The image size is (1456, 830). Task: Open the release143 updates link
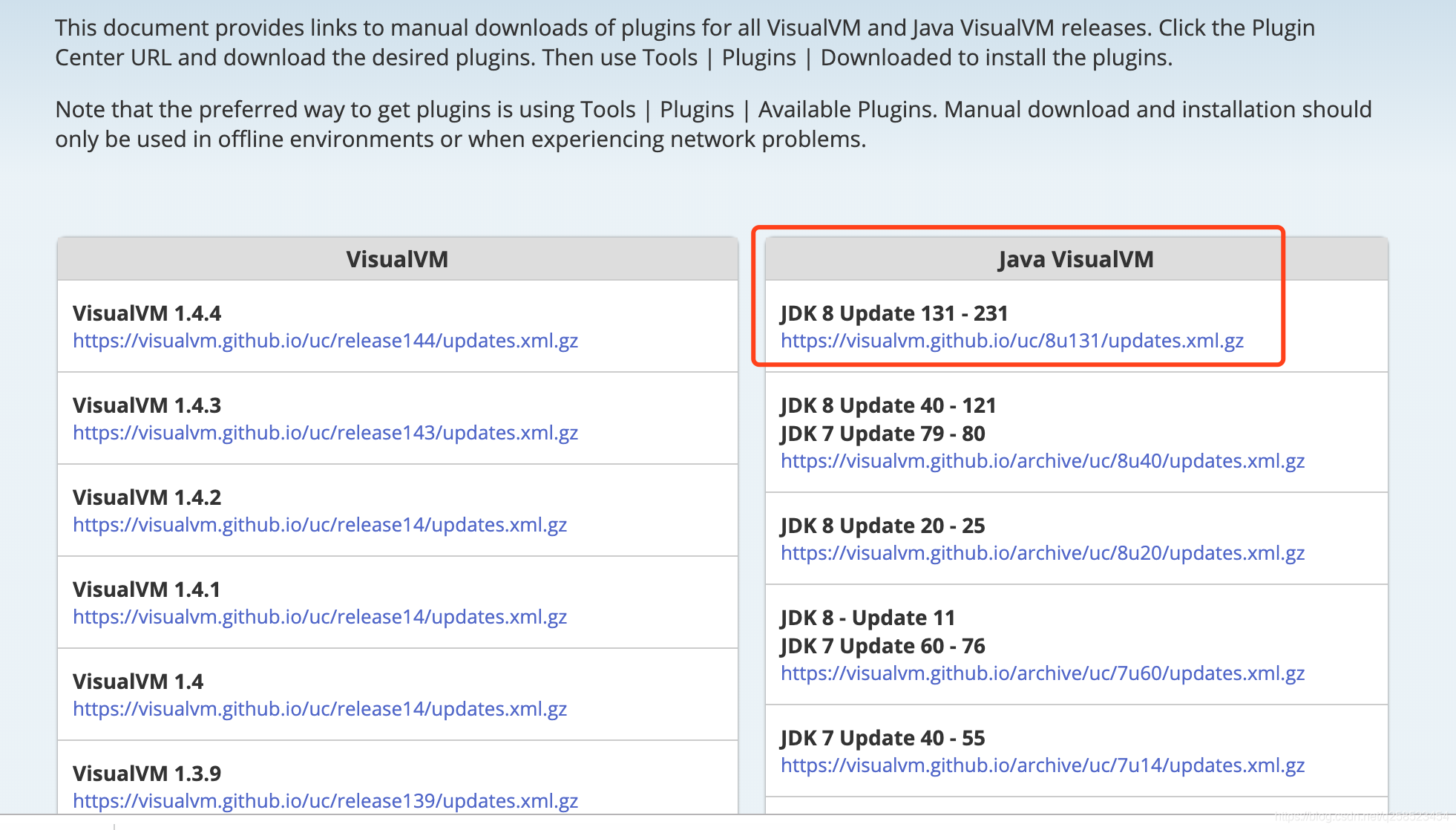point(325,433)
